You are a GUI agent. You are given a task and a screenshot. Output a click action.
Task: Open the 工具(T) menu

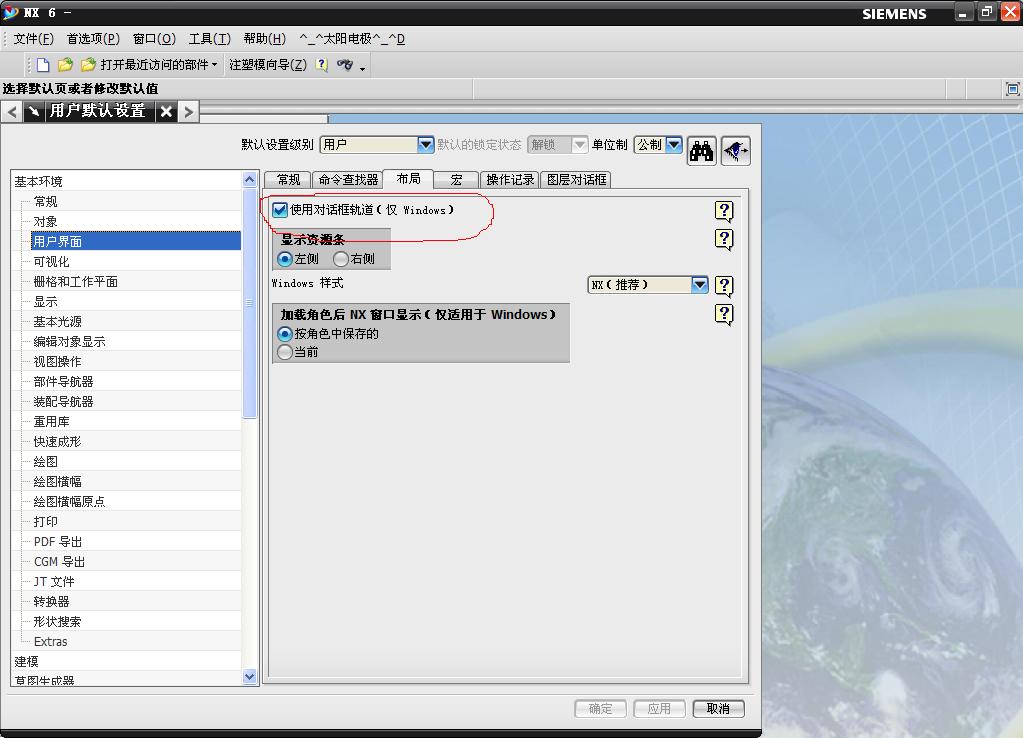209,39
